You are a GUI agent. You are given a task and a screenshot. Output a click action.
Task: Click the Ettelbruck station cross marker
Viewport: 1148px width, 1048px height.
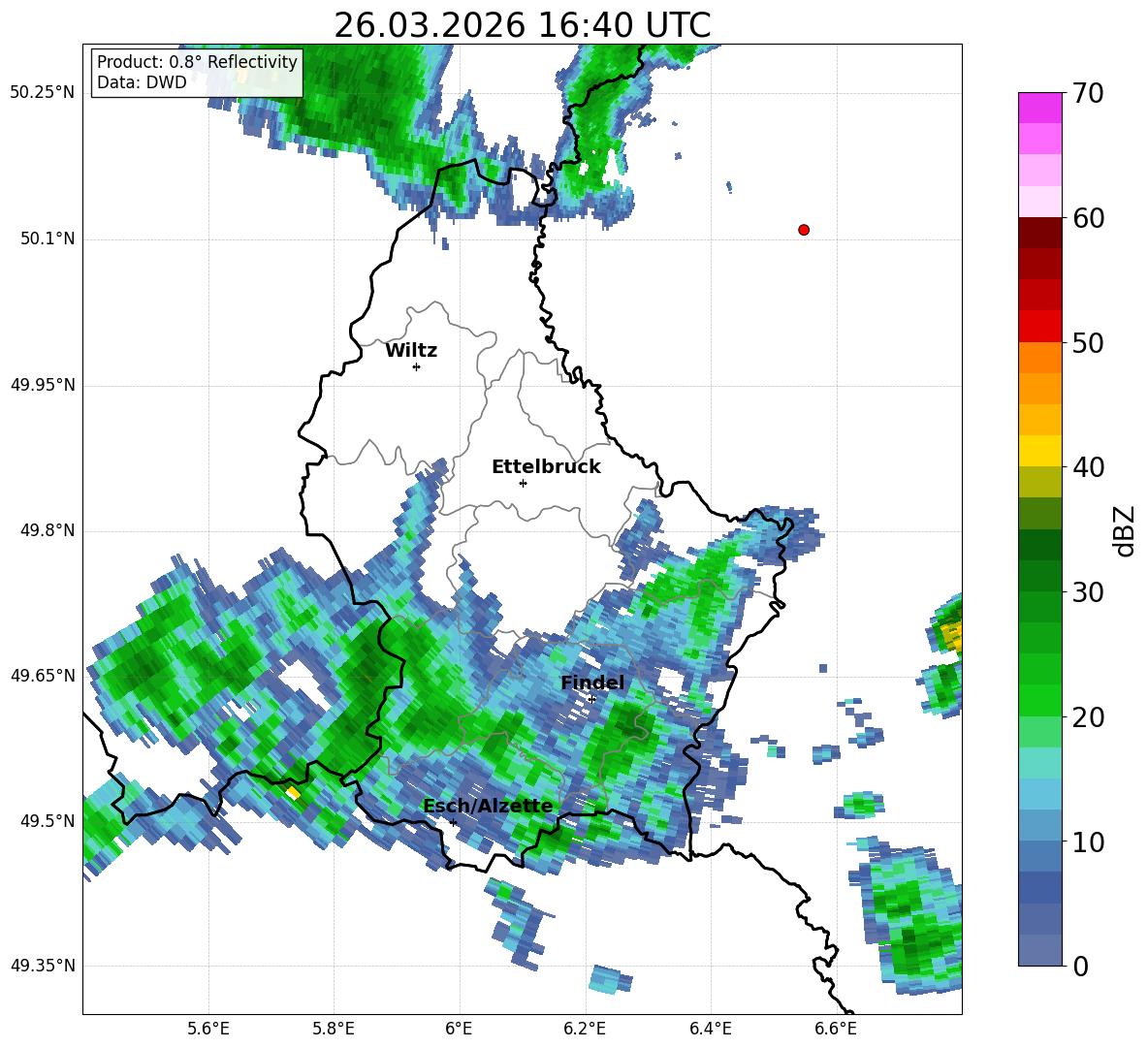click(x=523, y=483)
